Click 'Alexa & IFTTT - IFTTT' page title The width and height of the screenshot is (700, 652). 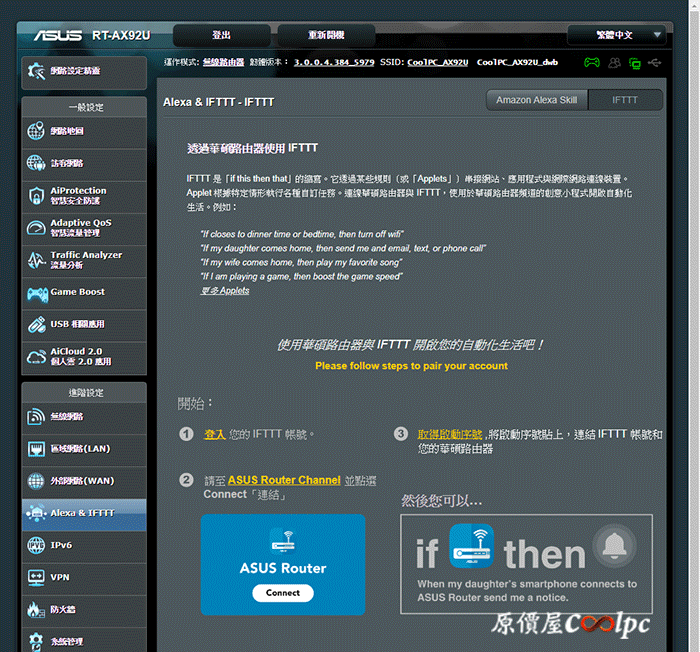(x=219, y=102)
